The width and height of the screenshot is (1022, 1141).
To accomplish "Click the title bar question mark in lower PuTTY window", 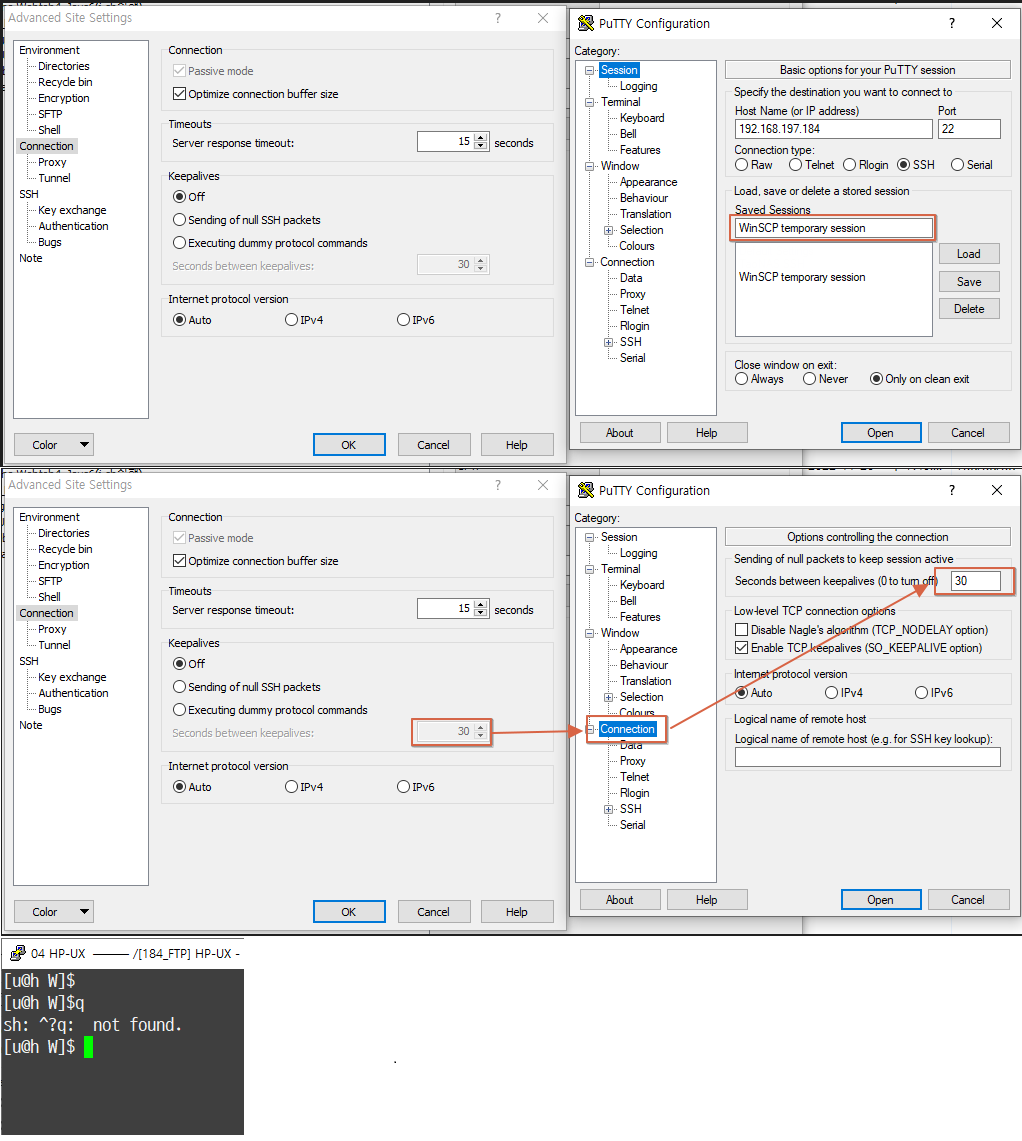I will [x=952, y=490].
